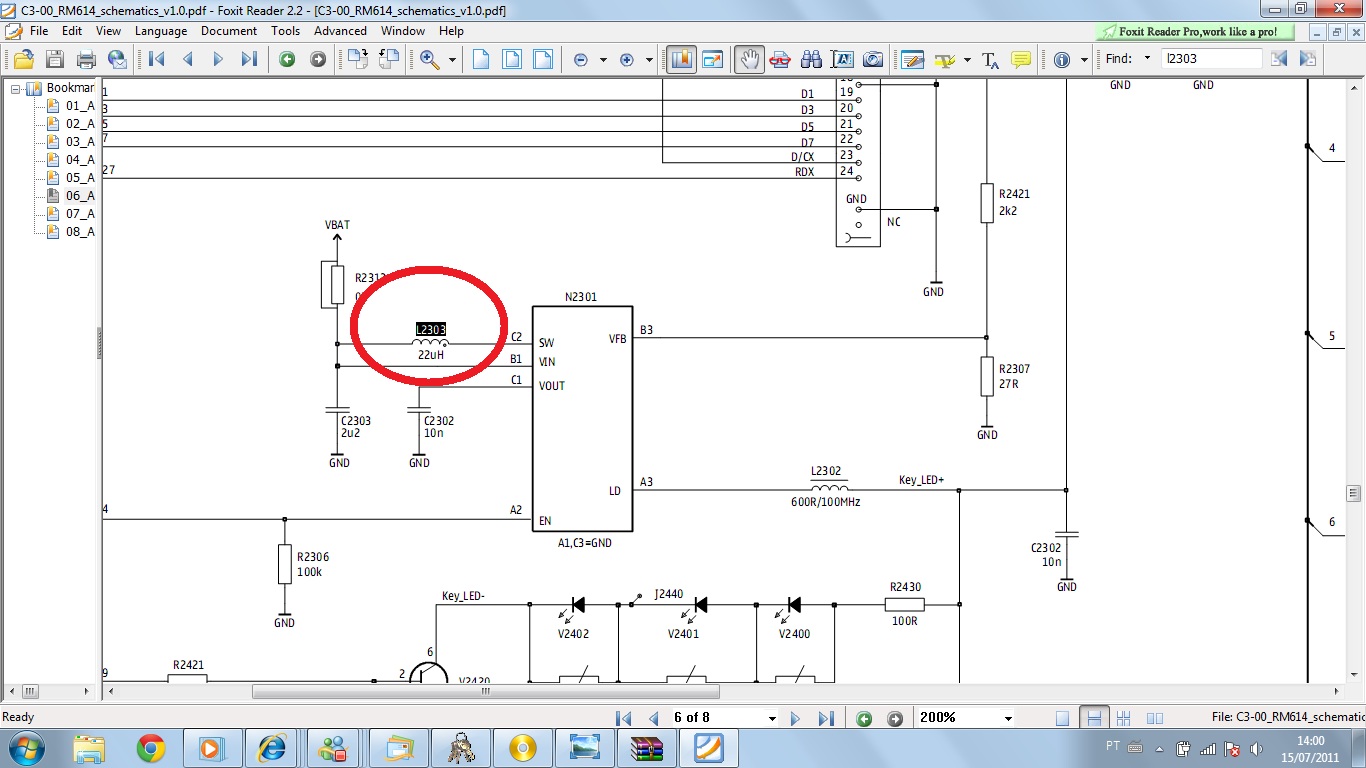1366x768 pixels.
Task: Select the Highlight text tool
Action: coord(944,59)
